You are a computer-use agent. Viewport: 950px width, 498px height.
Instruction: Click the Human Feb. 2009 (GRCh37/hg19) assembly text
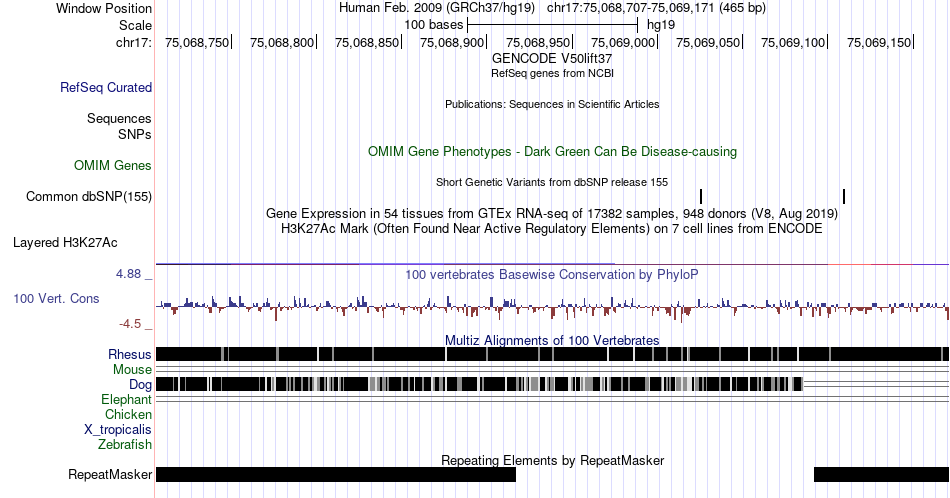click(437, 8)
